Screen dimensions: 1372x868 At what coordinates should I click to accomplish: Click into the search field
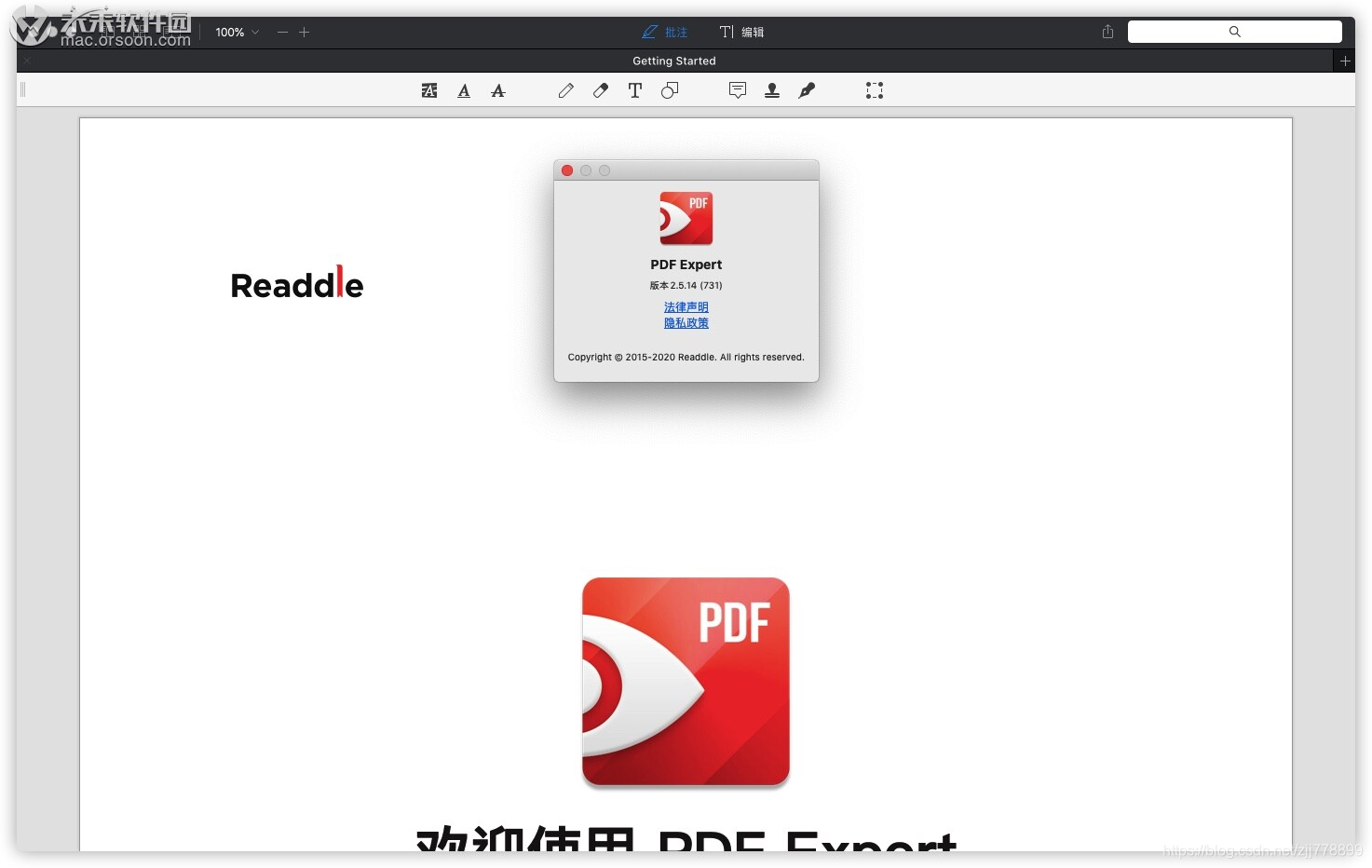pyautogui.click(x=1235, y=32)
